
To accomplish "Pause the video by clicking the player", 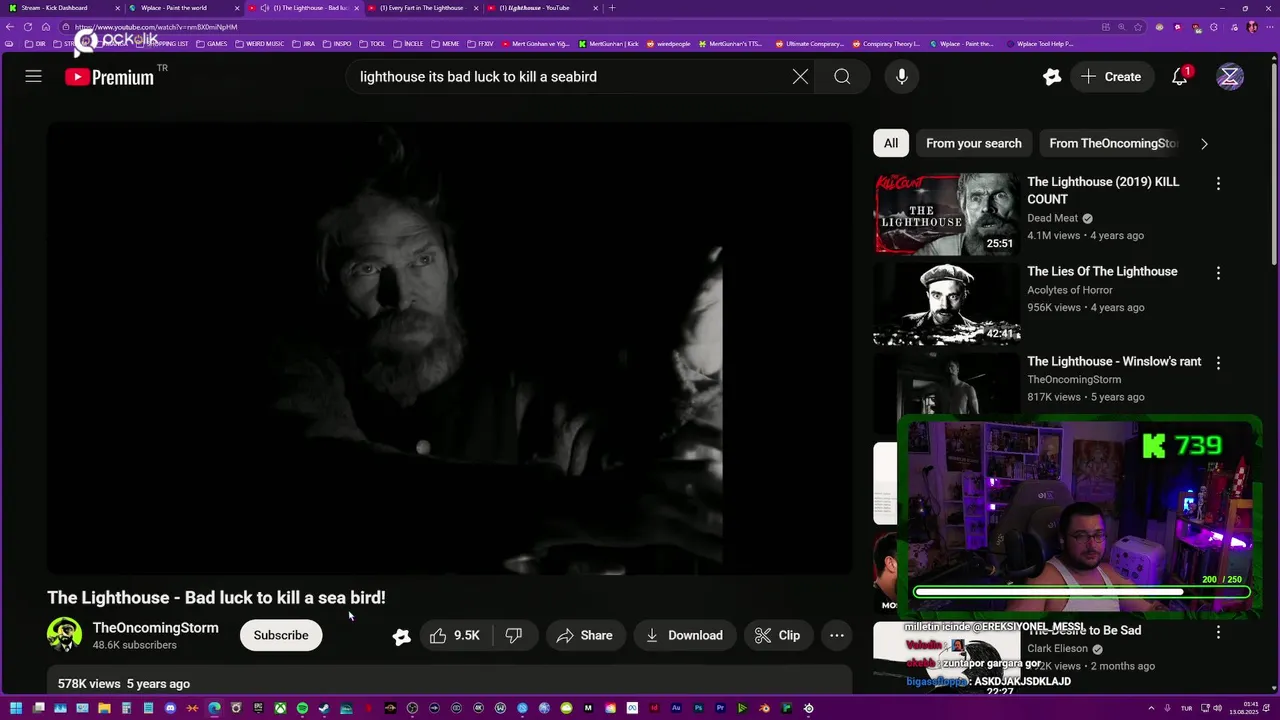I will (x=449, y=348).
